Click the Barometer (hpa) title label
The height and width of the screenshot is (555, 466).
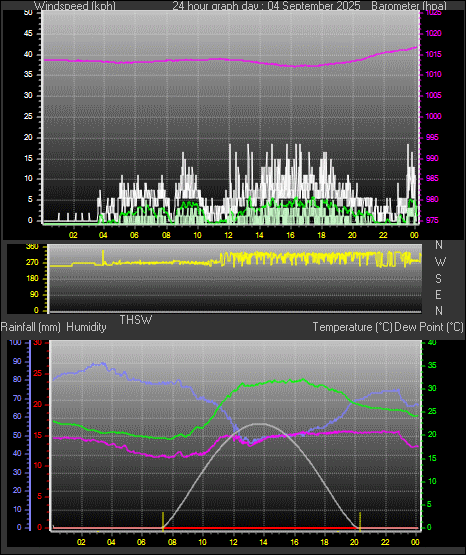pyautogui.click(x=409, y=6)
